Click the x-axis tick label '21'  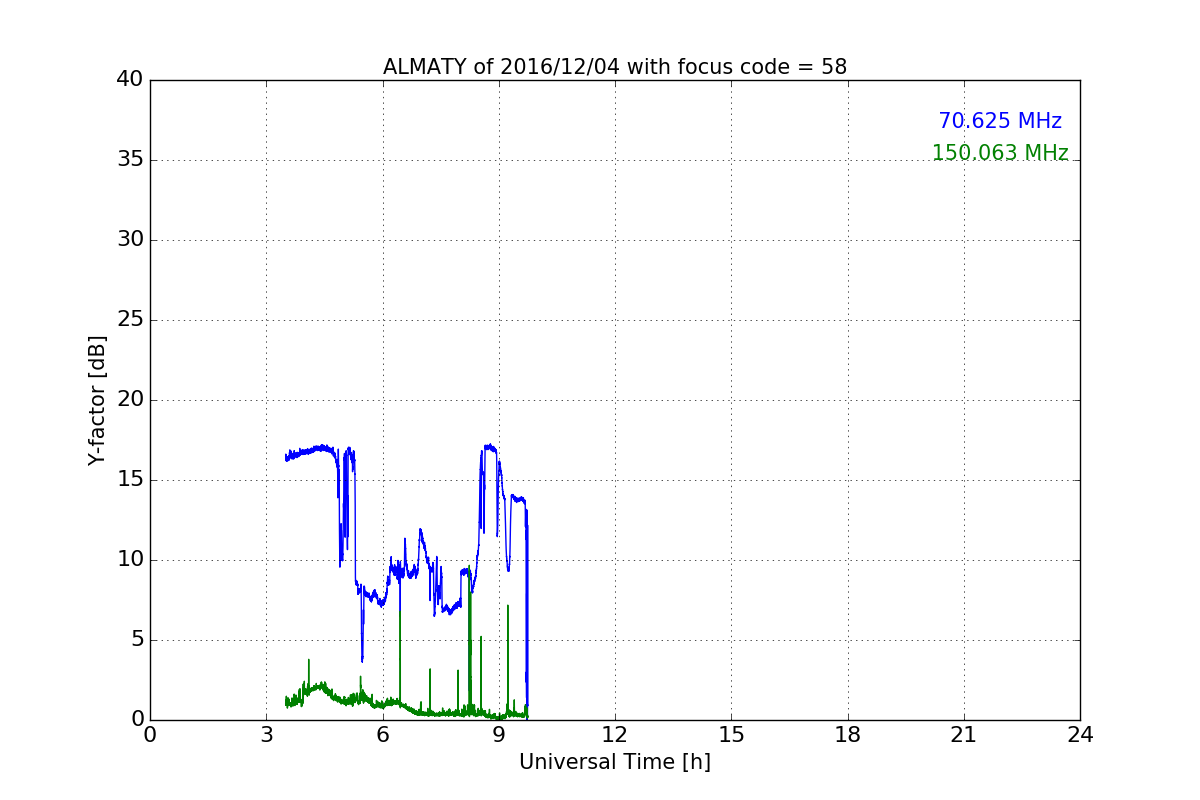tap(964, 734)
